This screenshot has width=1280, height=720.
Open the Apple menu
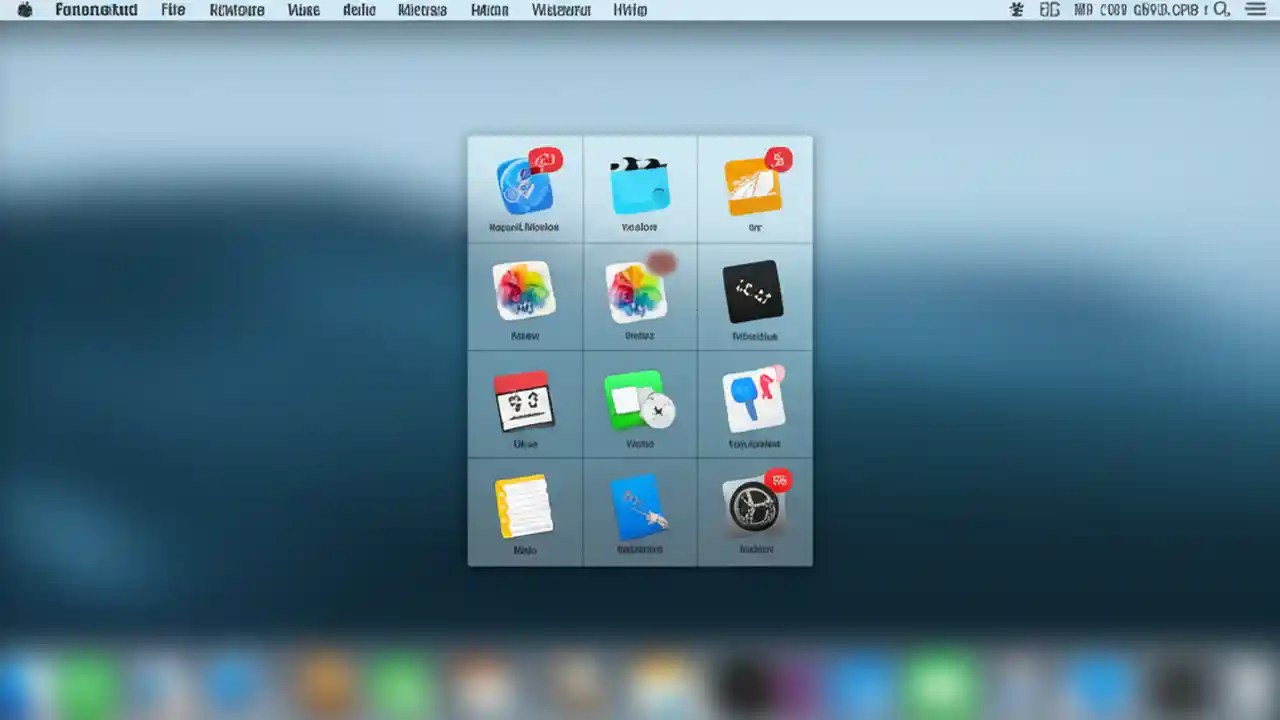pyautogui.click(x=24, y=10)
